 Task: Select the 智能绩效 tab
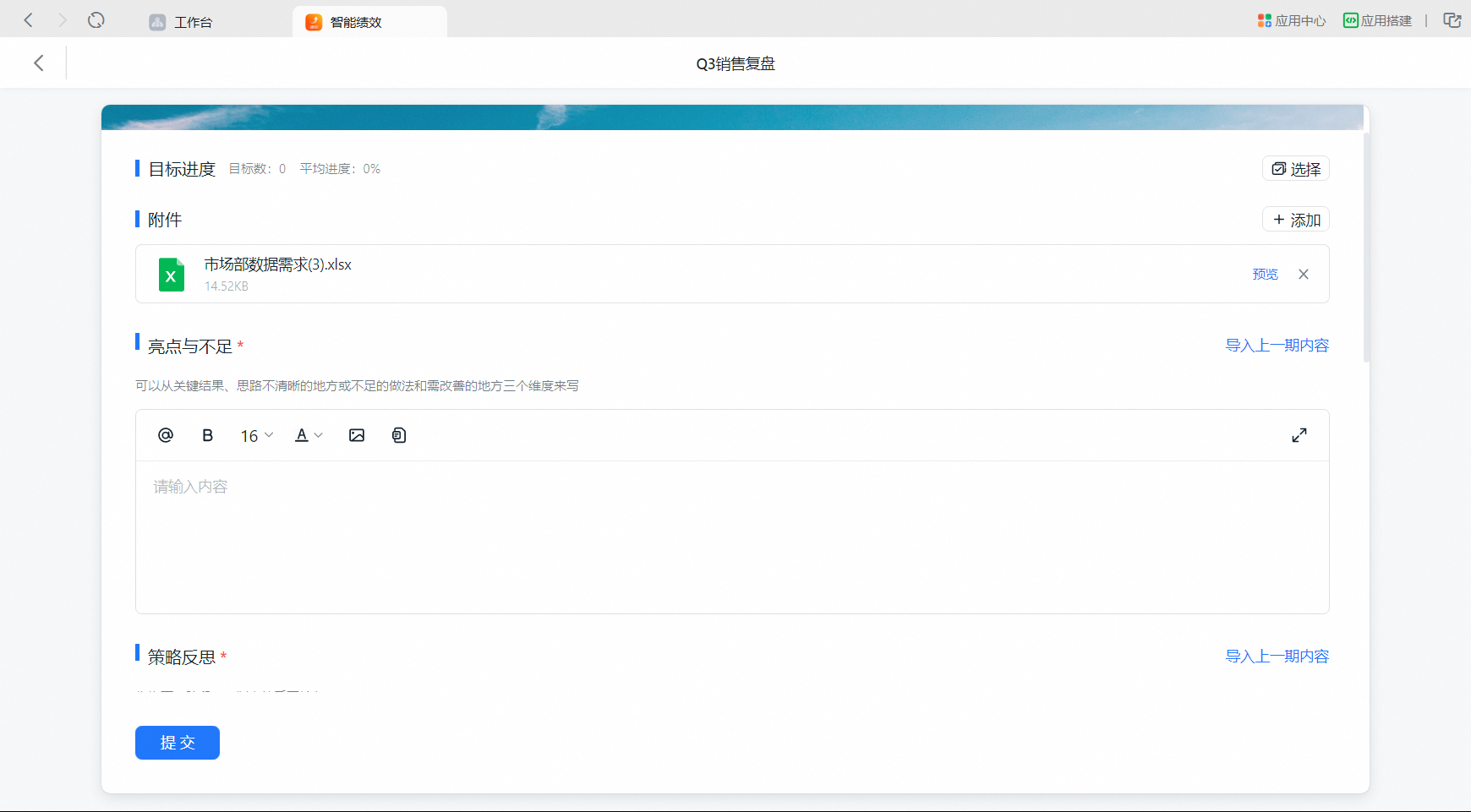coord(355,22)
